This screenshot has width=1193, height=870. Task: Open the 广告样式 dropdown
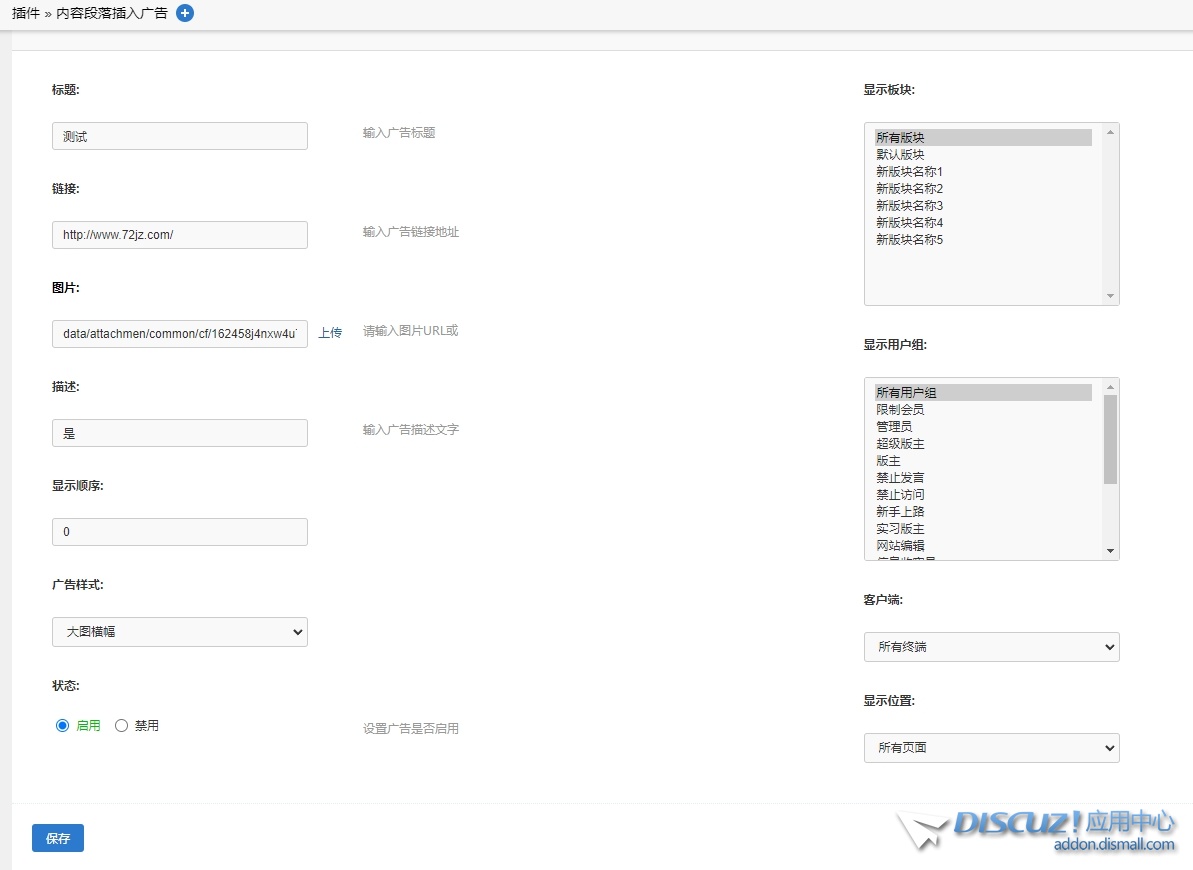click(x=180, y=632)
